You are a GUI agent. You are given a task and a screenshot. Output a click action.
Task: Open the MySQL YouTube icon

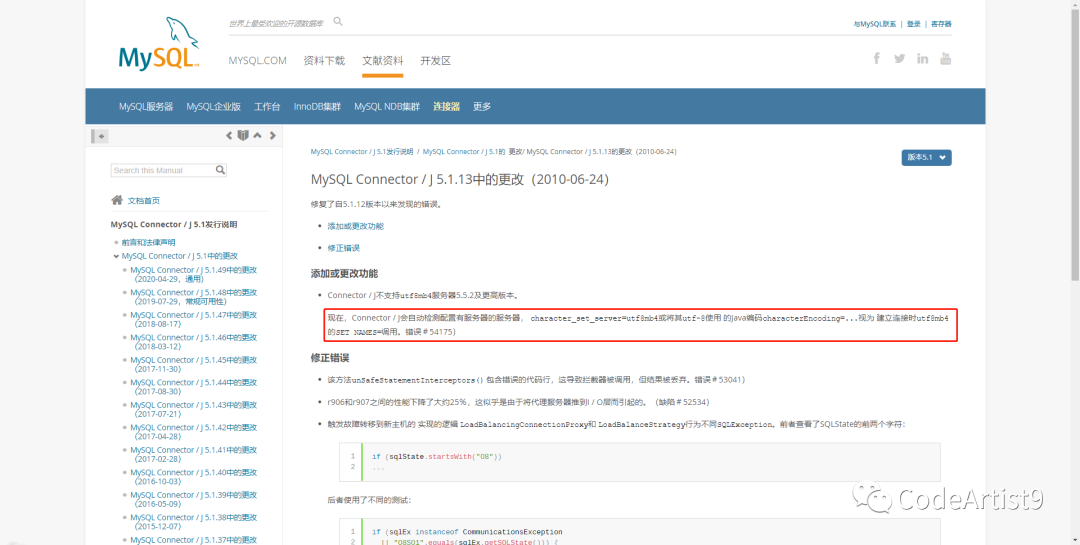[x=946, y=59]
